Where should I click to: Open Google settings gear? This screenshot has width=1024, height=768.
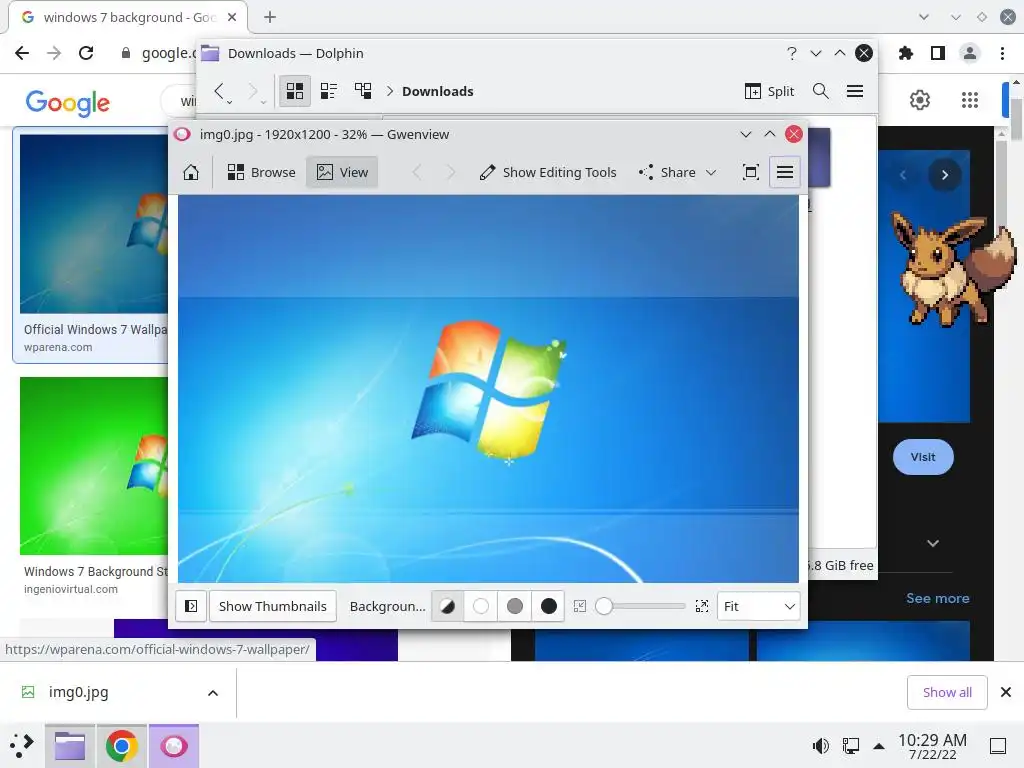click(920, 100)
